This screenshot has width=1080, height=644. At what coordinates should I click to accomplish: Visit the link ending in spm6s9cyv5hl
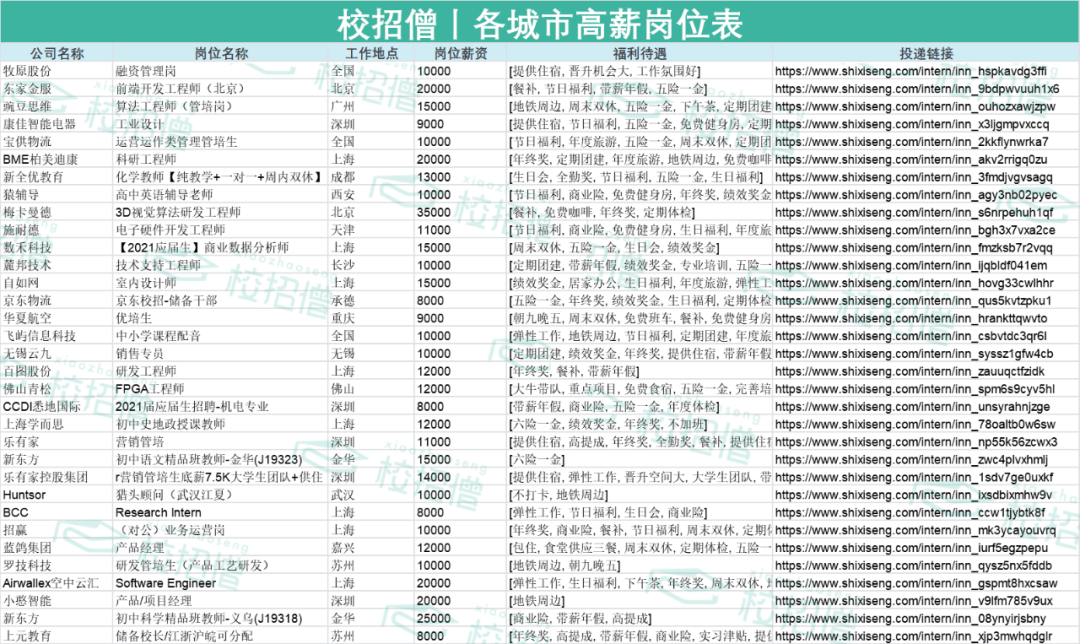915,389
